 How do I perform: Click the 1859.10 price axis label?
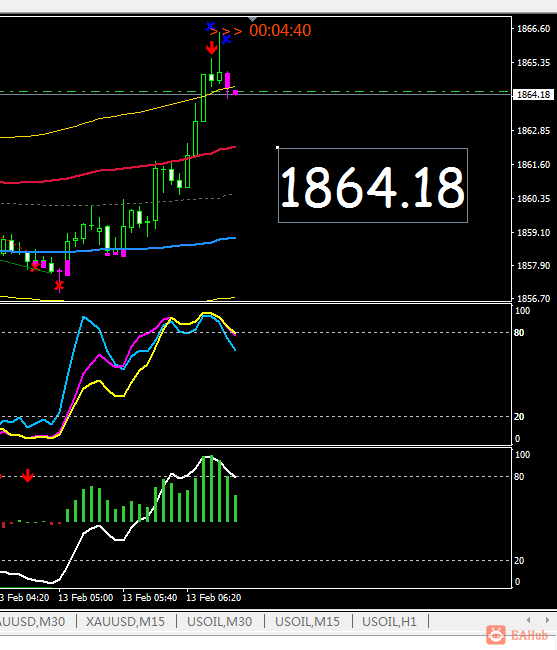(534, 233)
